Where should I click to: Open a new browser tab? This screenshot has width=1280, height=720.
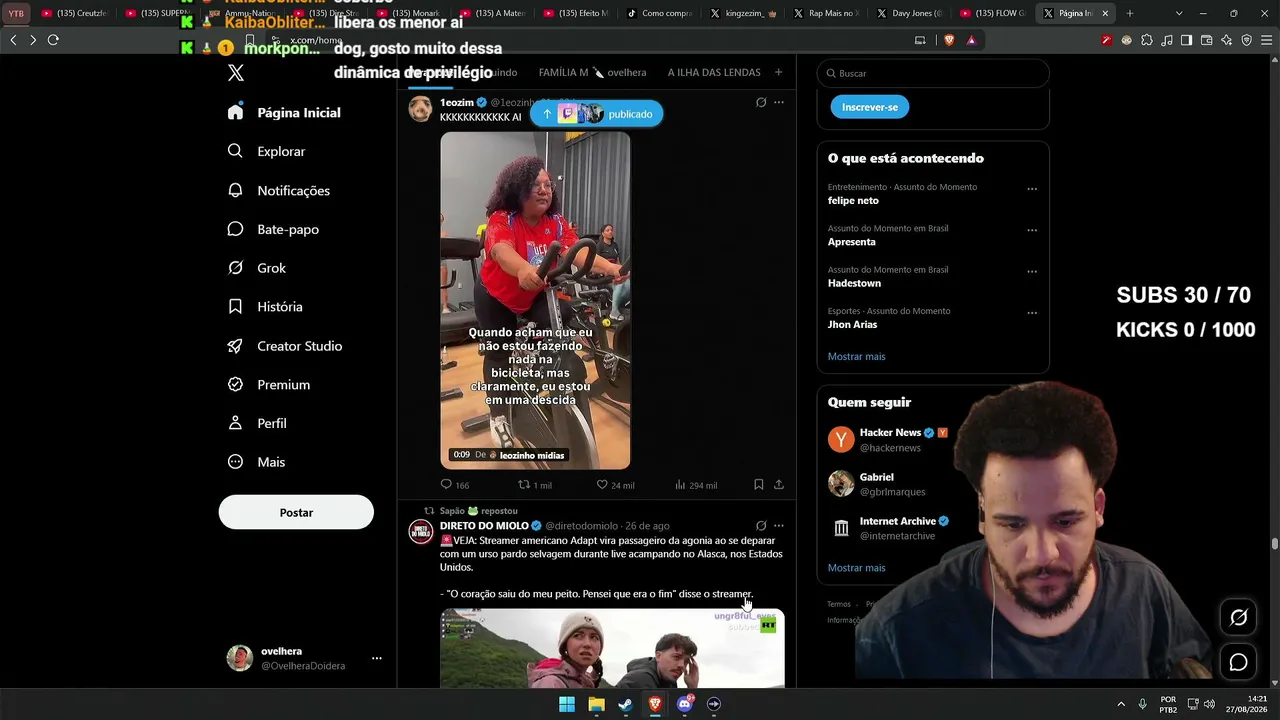pyautogui.click(x=1130, y=13)
